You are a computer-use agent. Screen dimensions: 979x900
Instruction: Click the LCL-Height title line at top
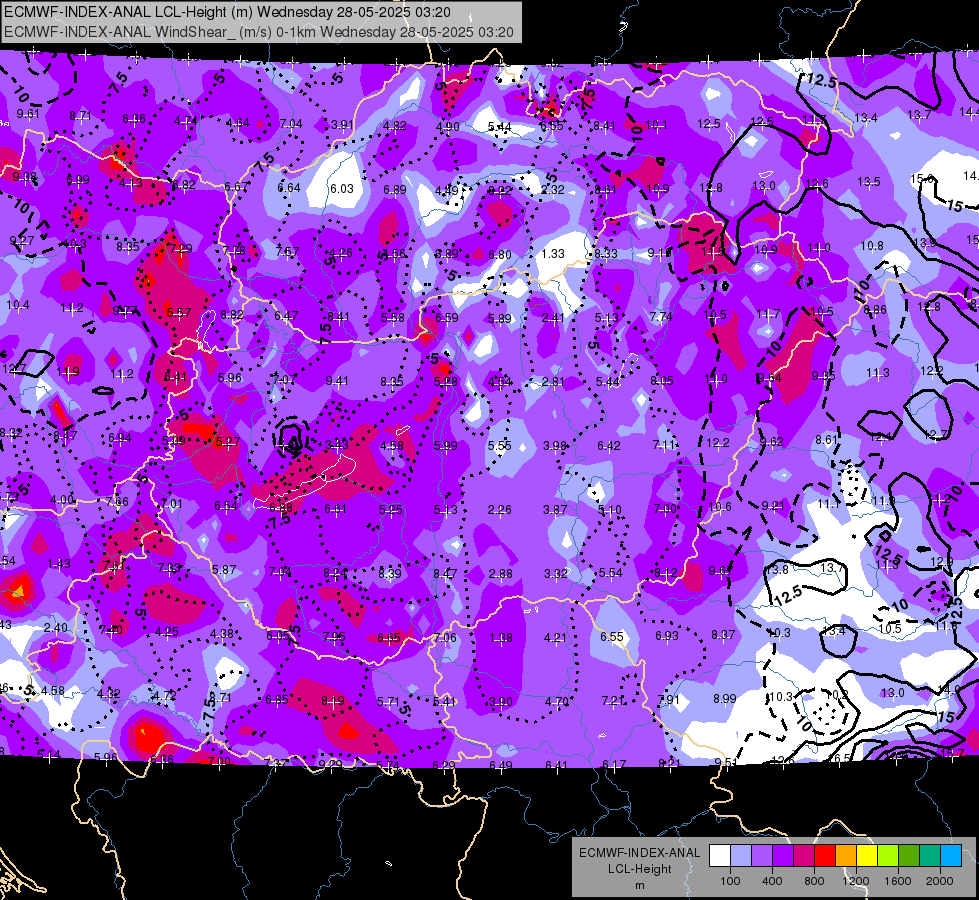coord(227,12)
